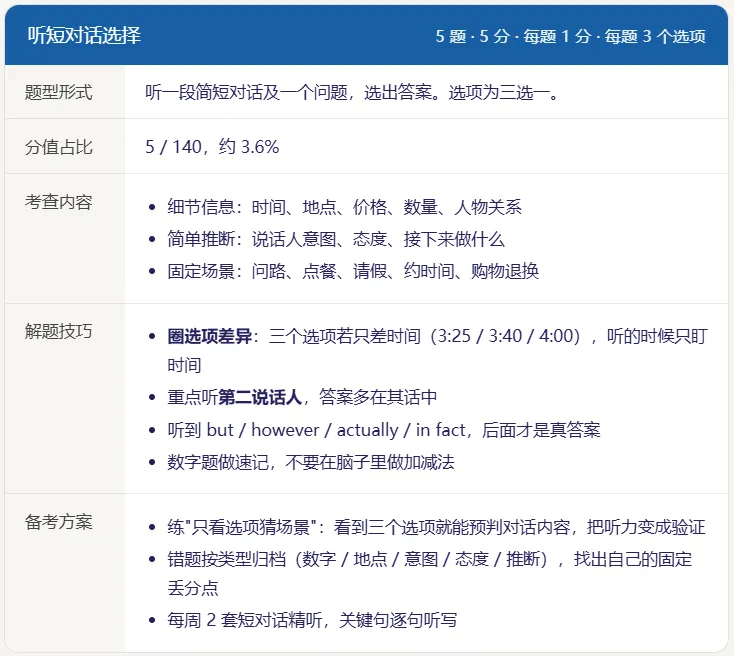
Task: Click the value 5 / 140，约 3.6%
Action: click(x=212, y=147)
